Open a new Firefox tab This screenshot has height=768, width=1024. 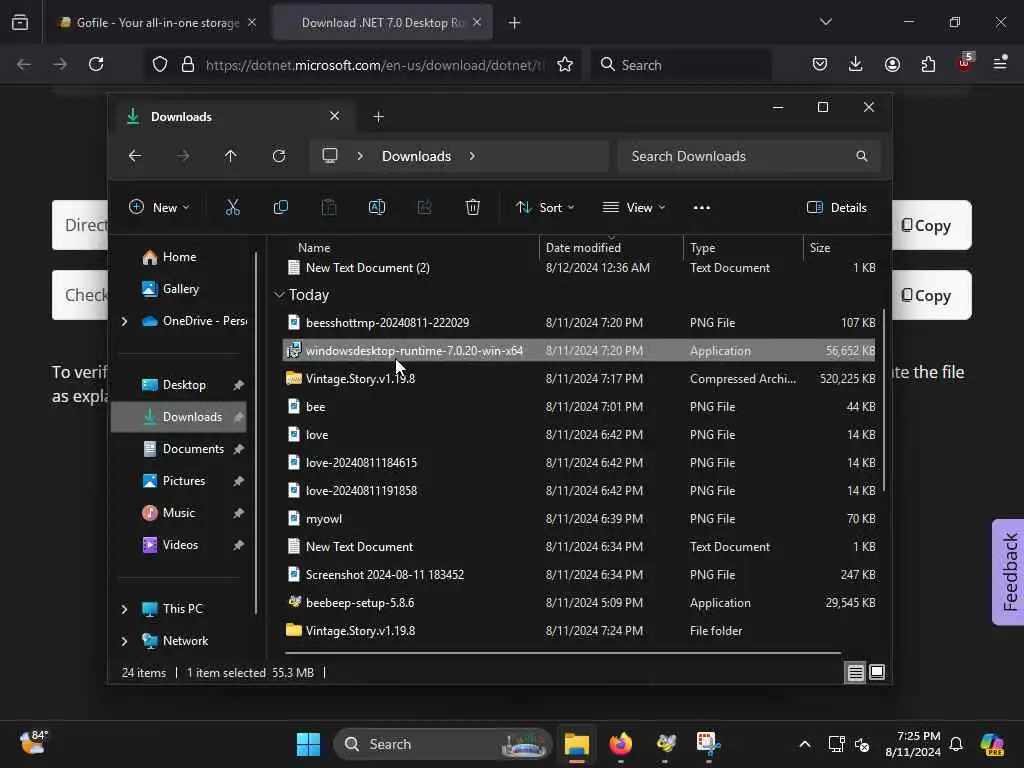tap(515, 23)
